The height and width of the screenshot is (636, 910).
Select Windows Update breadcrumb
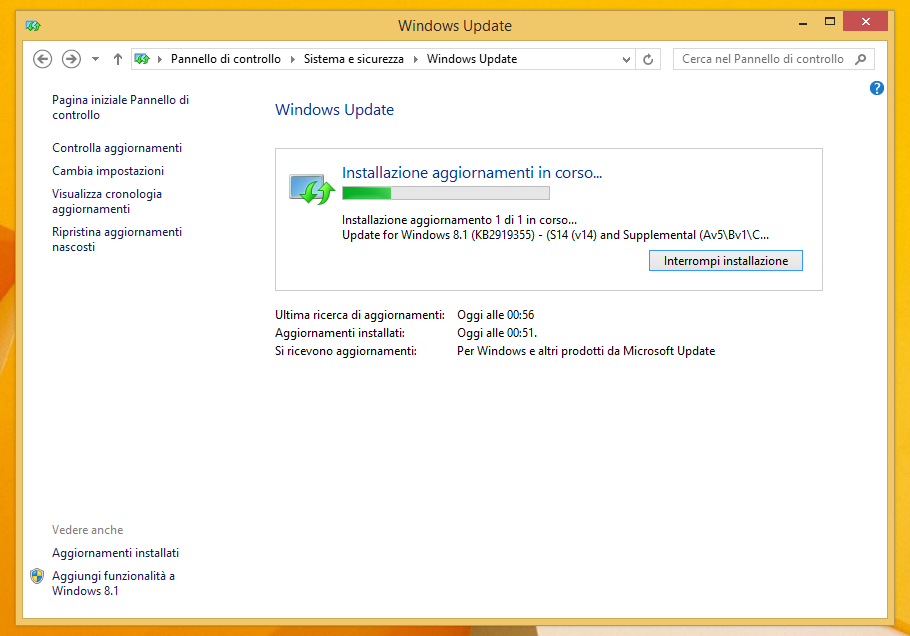472,59
